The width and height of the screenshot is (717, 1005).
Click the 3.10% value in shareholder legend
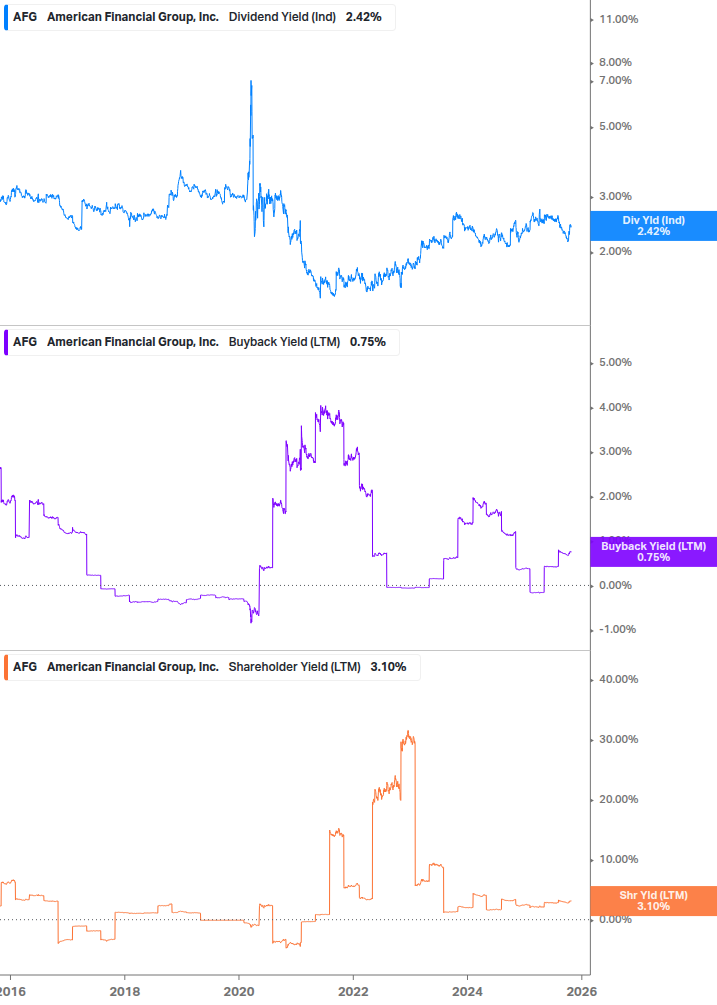tap(388, 667)
